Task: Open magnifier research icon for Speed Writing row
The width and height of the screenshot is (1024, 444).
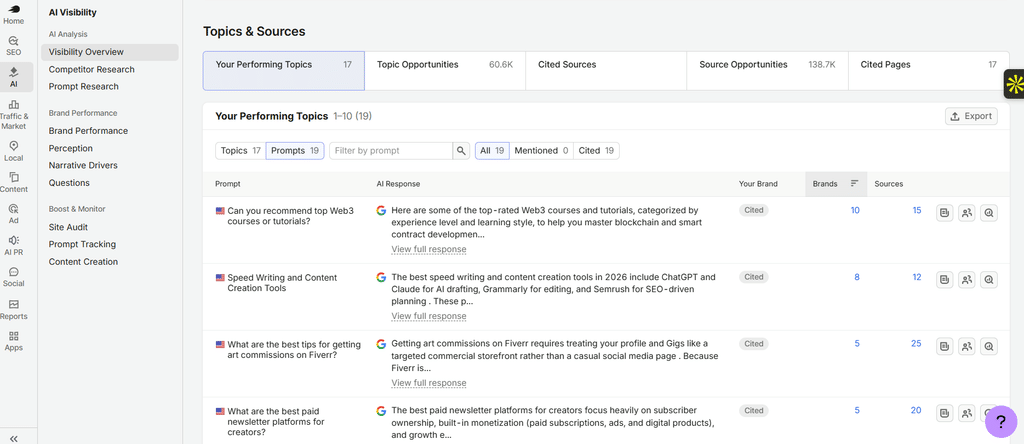Action: tap(989, 280)
